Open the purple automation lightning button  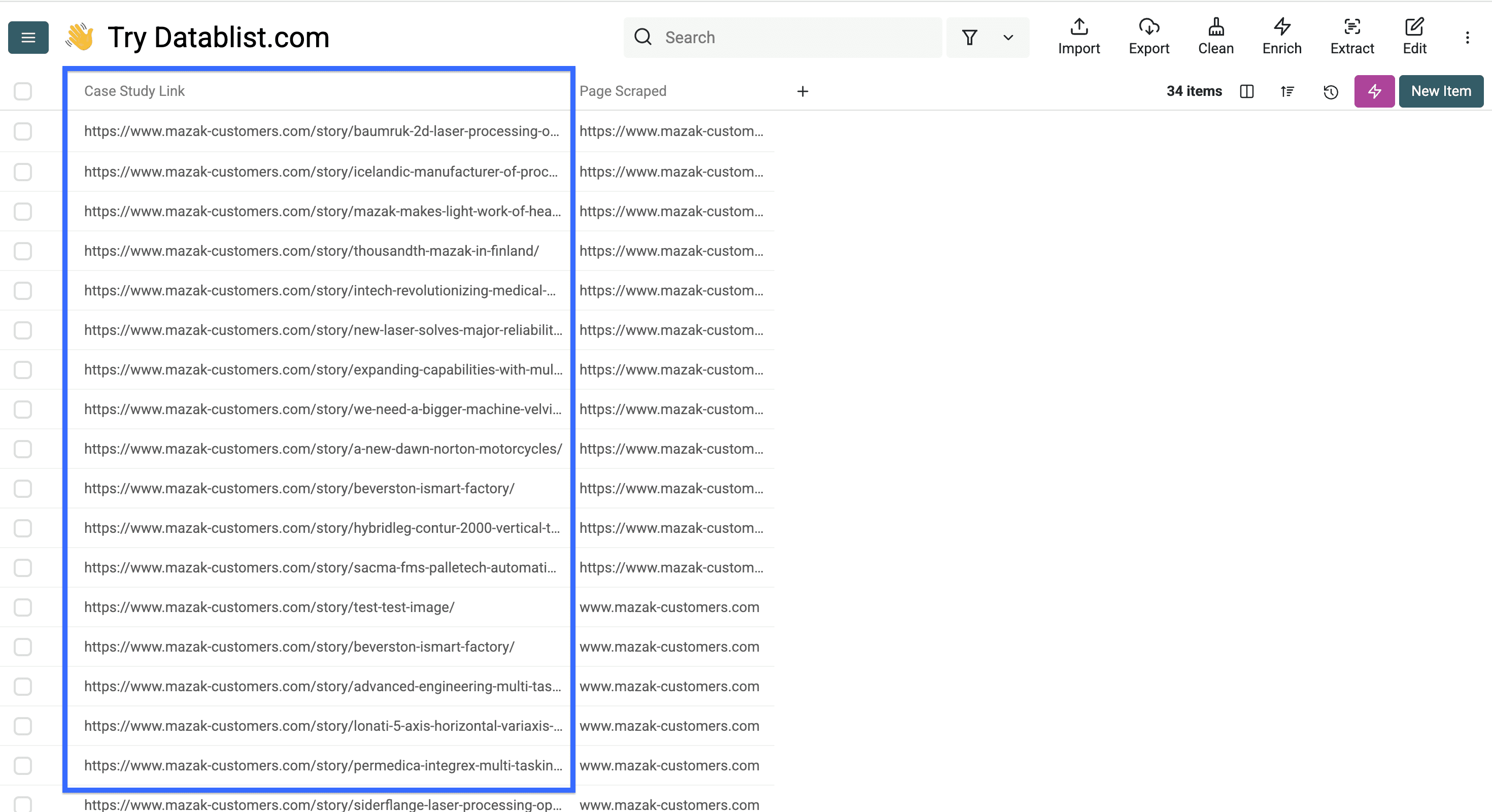pos(1374,91)
